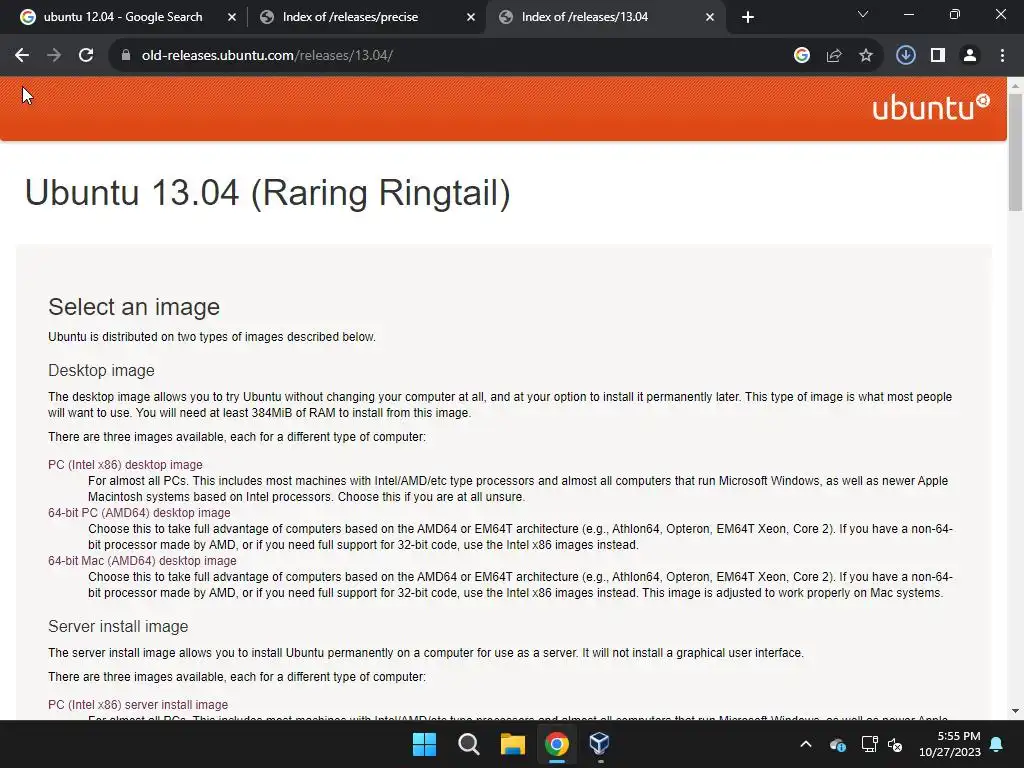Open Google icon in address bar
1024x768 pixels.
coord(802,56)
